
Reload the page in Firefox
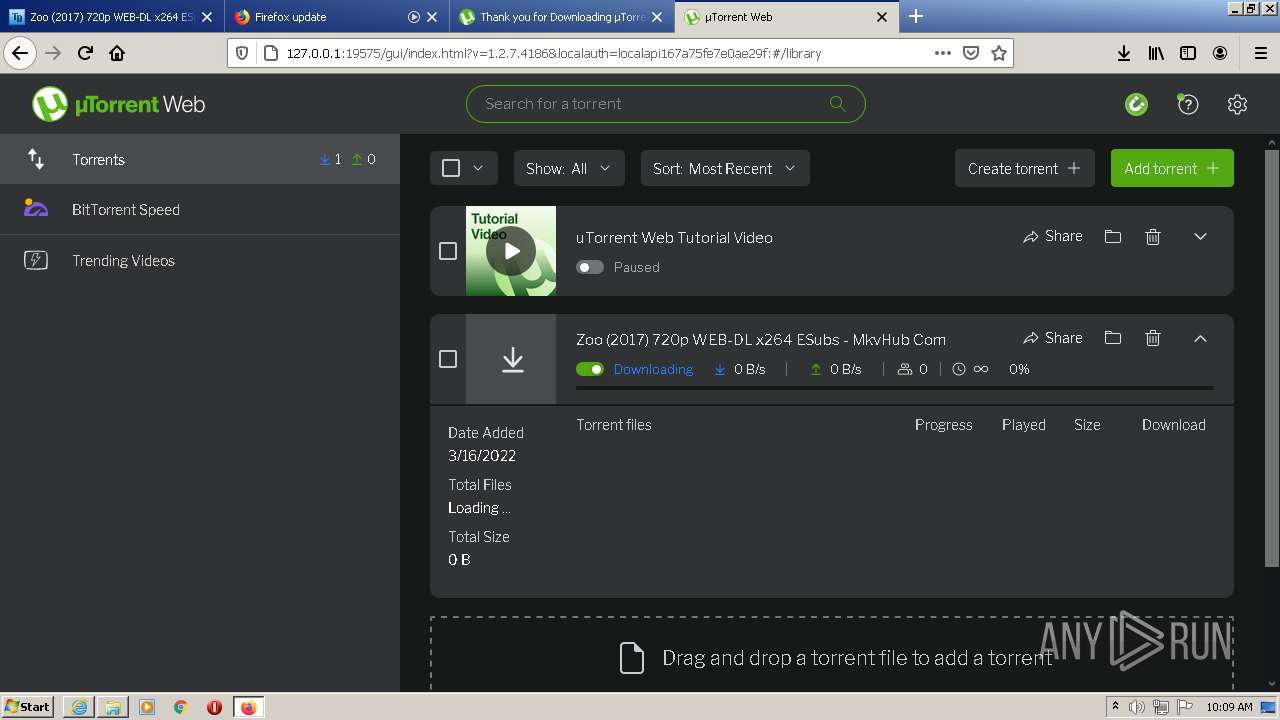point(85,53)
